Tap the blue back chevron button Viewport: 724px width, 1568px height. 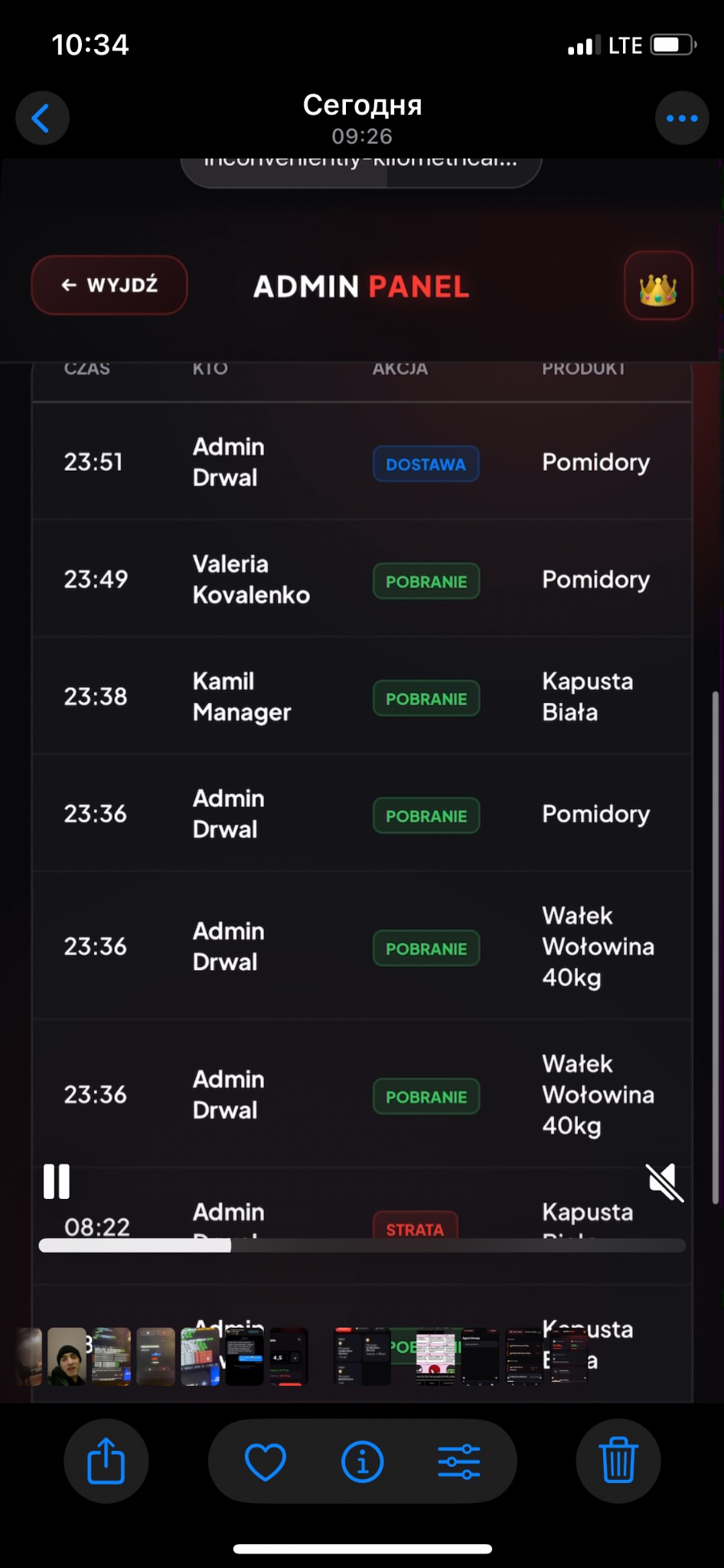pos(42,118)
